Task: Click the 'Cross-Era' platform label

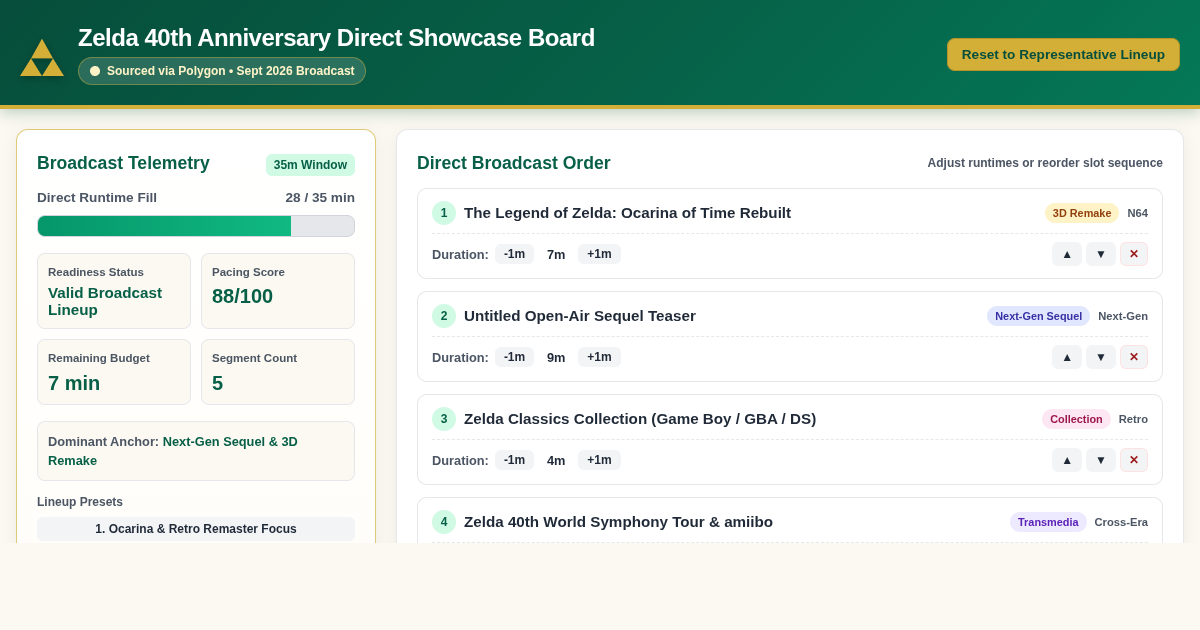Action: 1121,522
